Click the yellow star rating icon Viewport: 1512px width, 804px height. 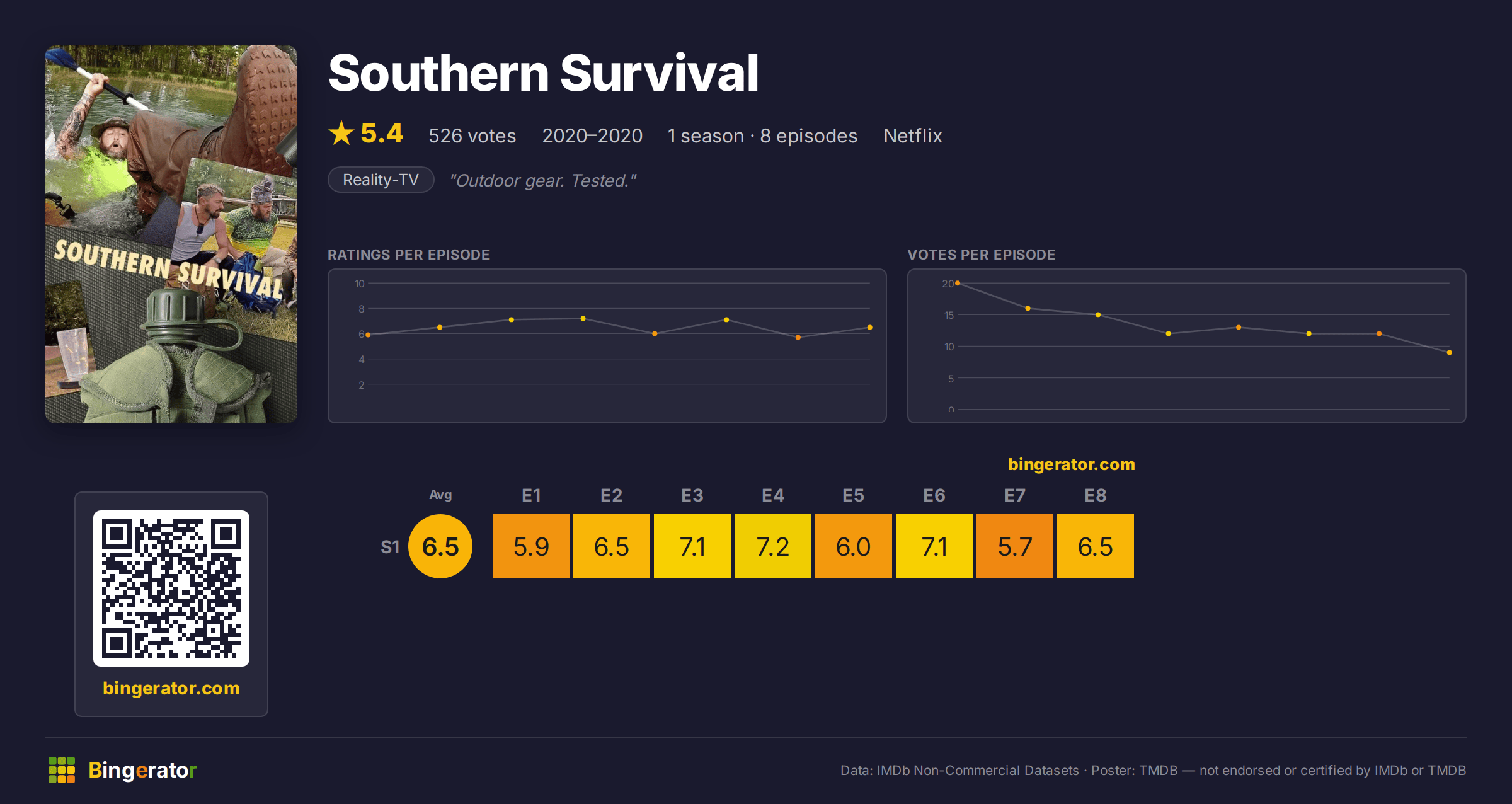(341, 134)
